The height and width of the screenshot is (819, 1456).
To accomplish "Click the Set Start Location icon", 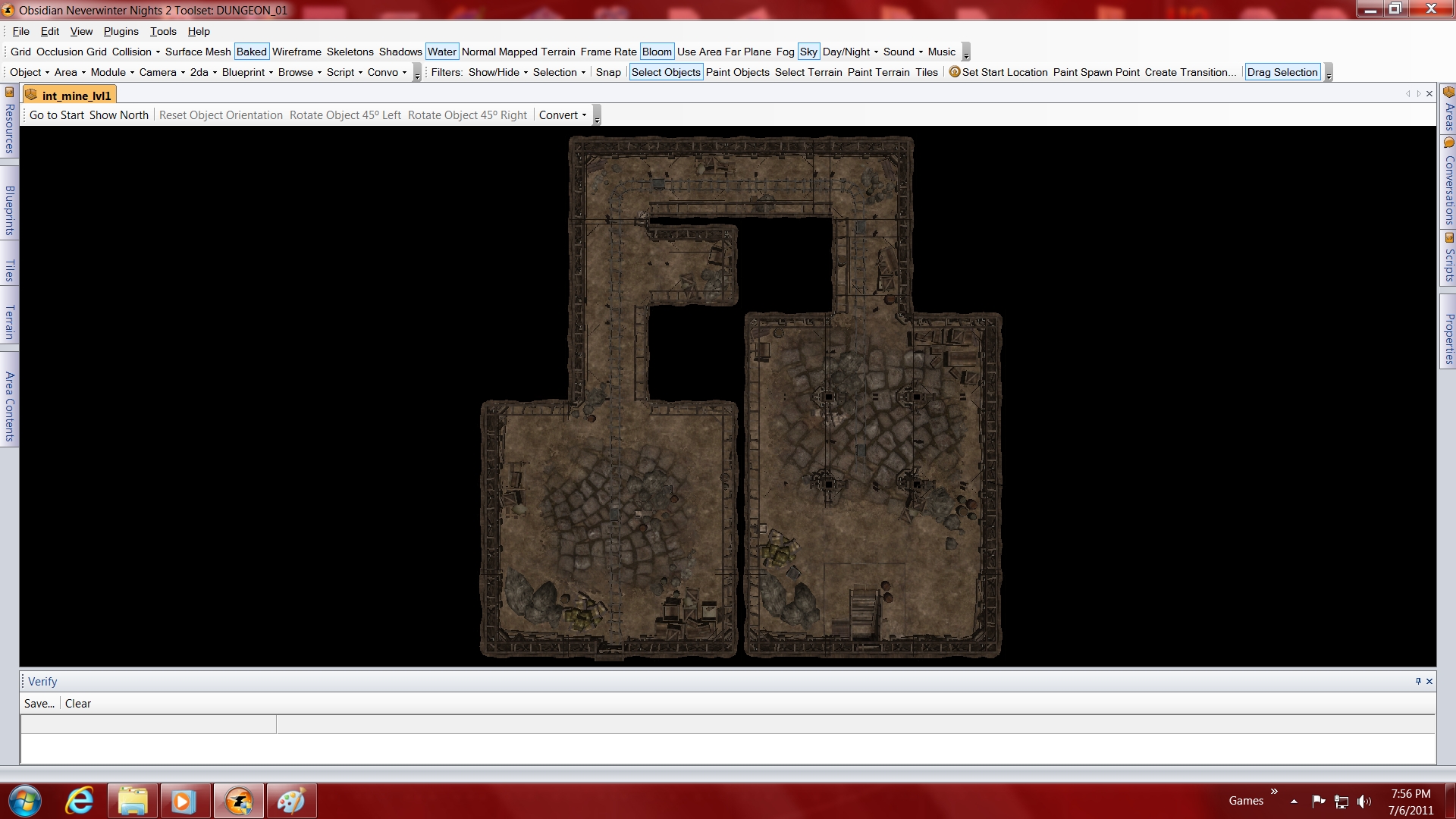I will pos(955,72).
